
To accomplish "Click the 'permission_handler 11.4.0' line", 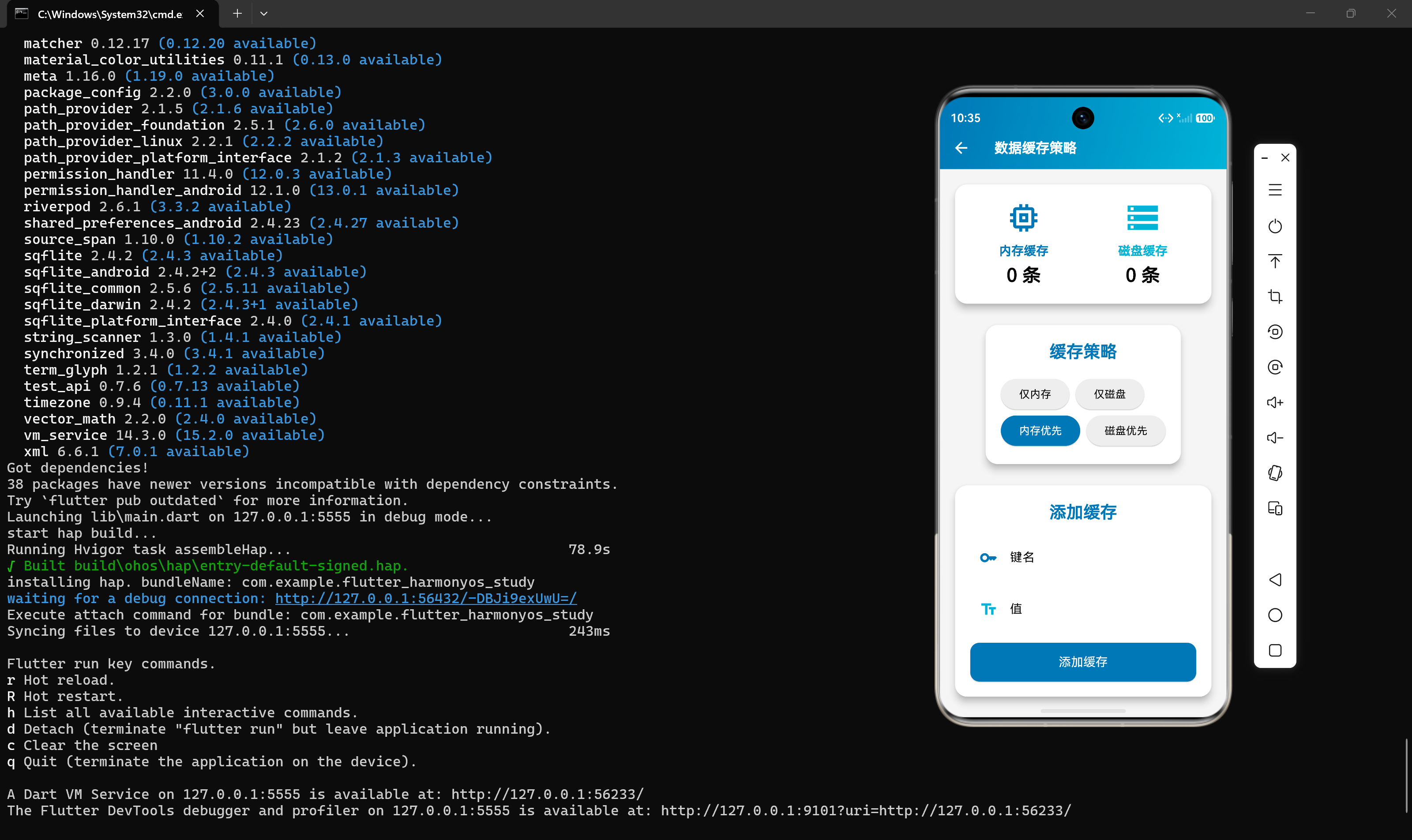I will click(x=208, y=174).
